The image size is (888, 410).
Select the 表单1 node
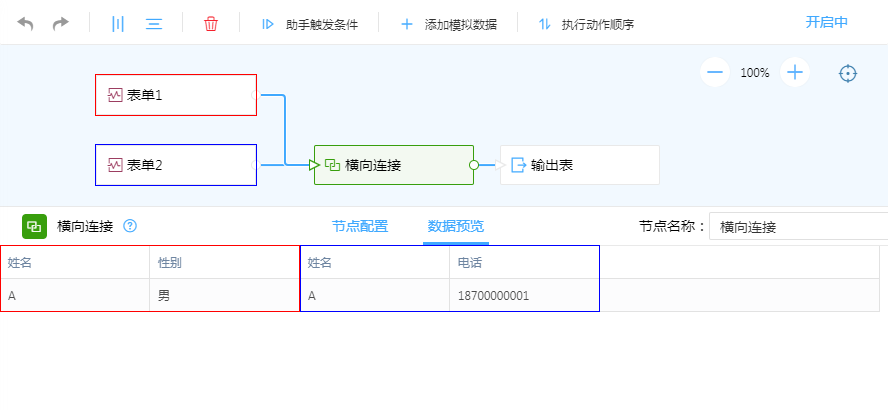pos(176,95)
